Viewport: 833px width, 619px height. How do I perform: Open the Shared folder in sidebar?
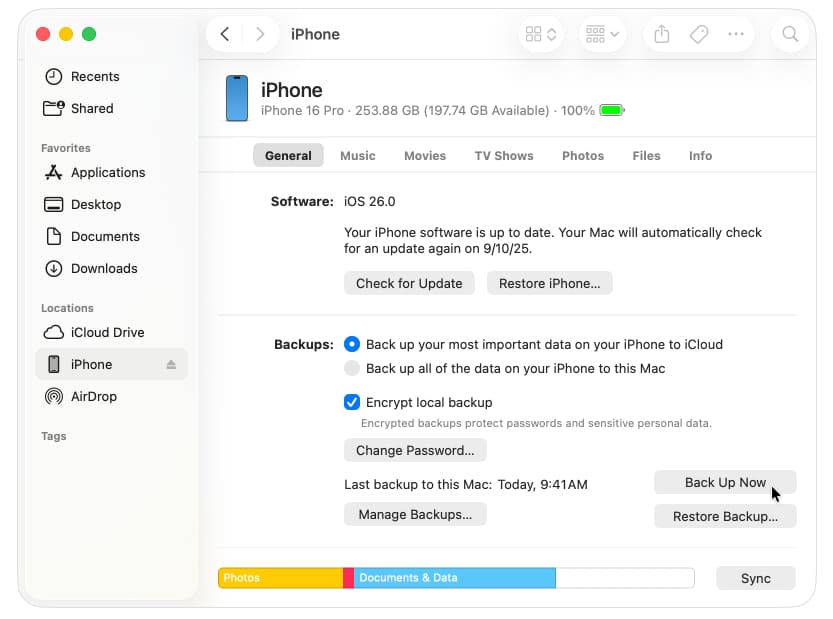(x=112, y=108)
